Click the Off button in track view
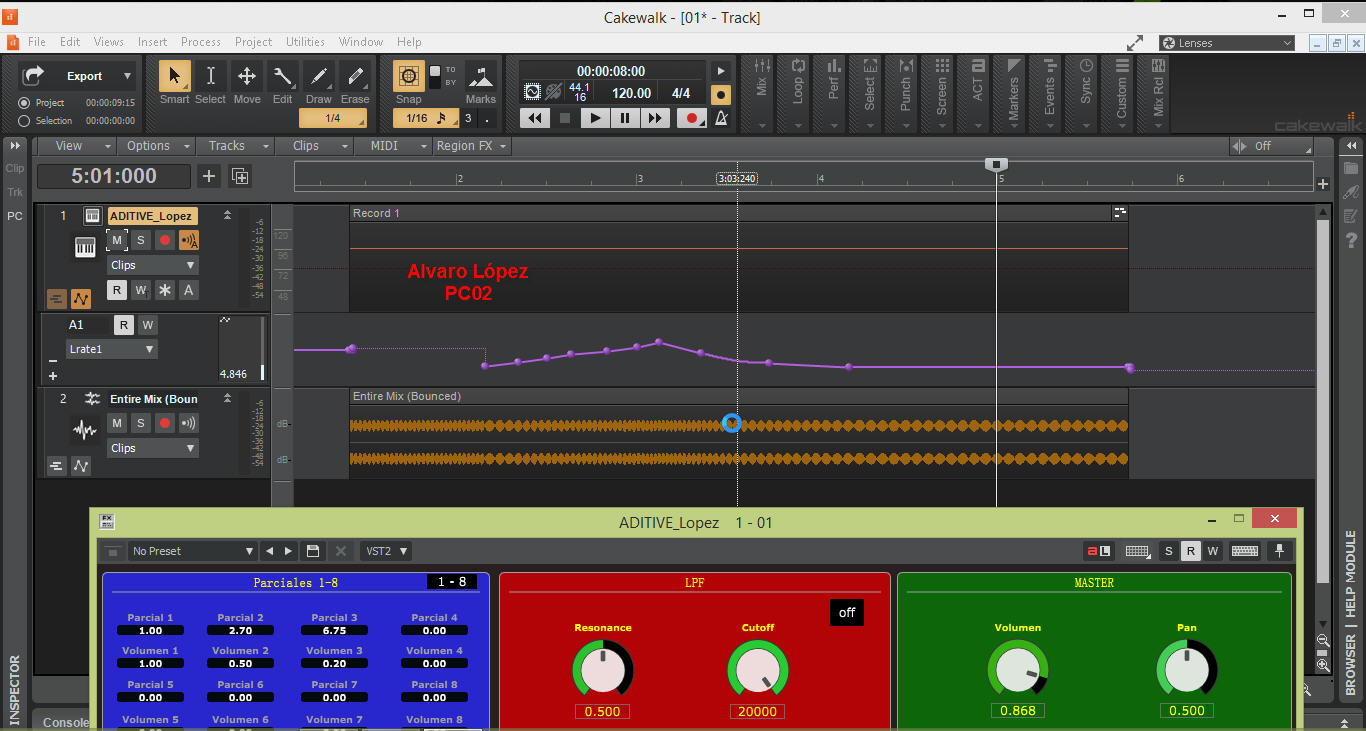The width and height of the screenshot is (1366, 731). 1271,146
